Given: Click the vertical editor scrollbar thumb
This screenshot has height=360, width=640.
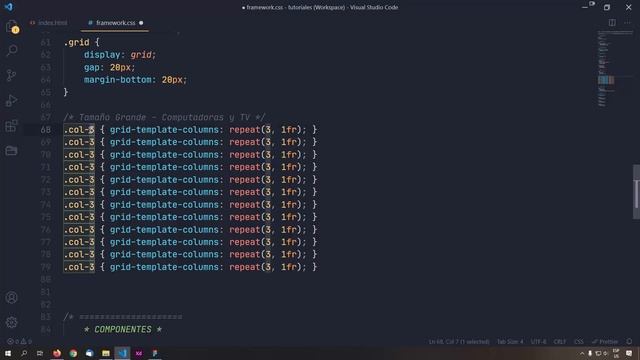Looking at the screenshot, I should point(636,192).
